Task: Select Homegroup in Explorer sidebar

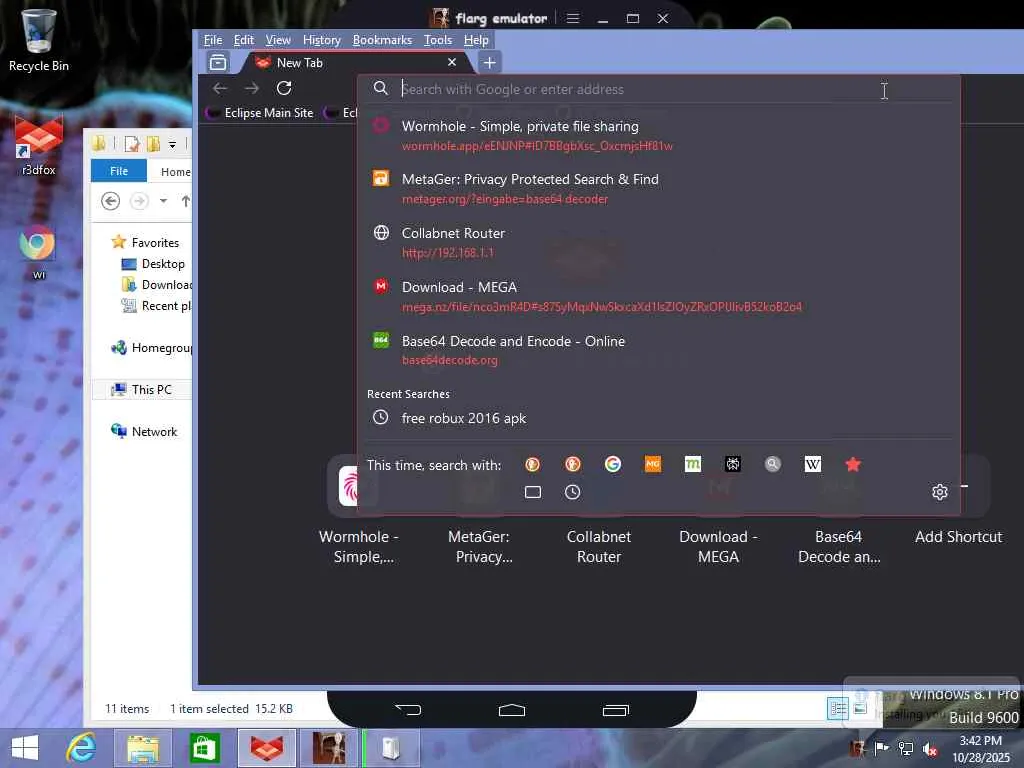Action: [152, 347]
